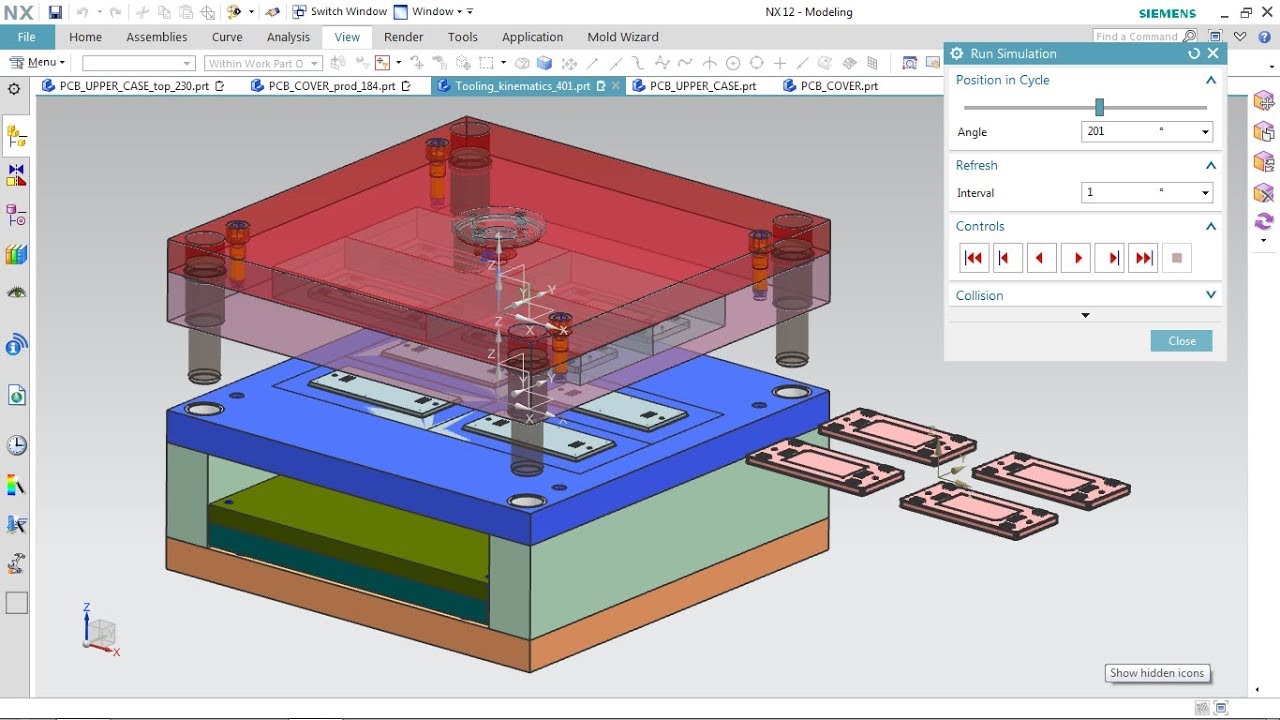
Task: Open the Assembly Navigator in the resource bar
Action: [16, 136]
